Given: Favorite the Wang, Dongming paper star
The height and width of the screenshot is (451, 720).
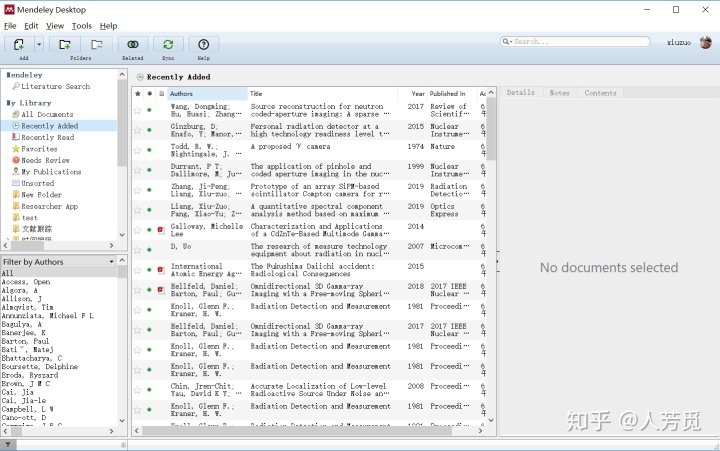Looking at the screenshot, I should point(137,110).
